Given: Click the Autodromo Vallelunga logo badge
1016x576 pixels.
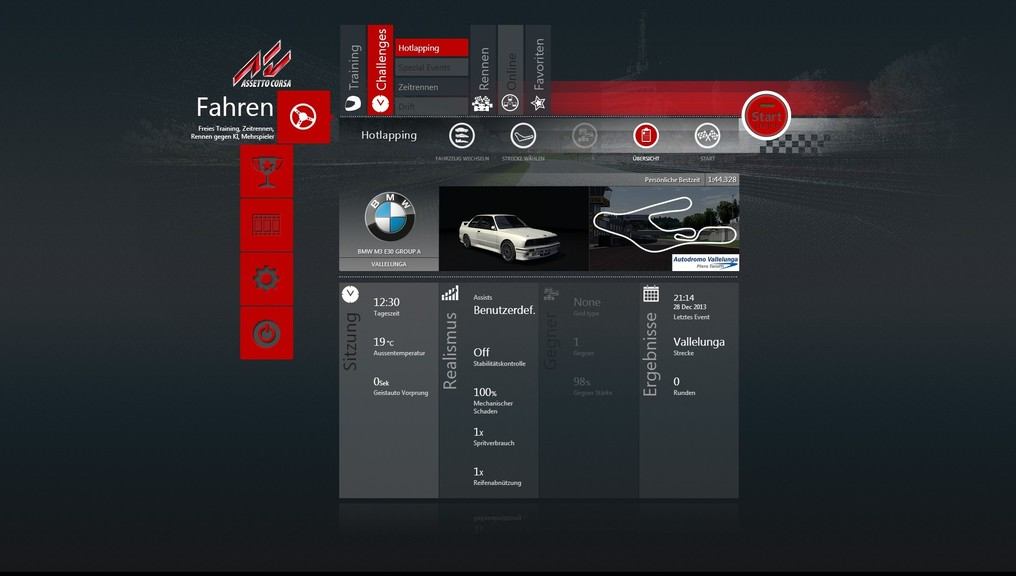Looking at the screenshot, I should click(x=705, y=262).
